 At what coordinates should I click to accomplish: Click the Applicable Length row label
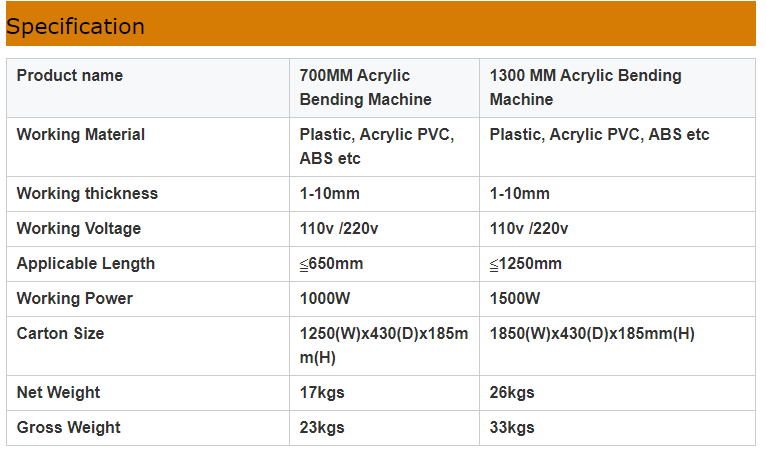[x=86, y=264]
